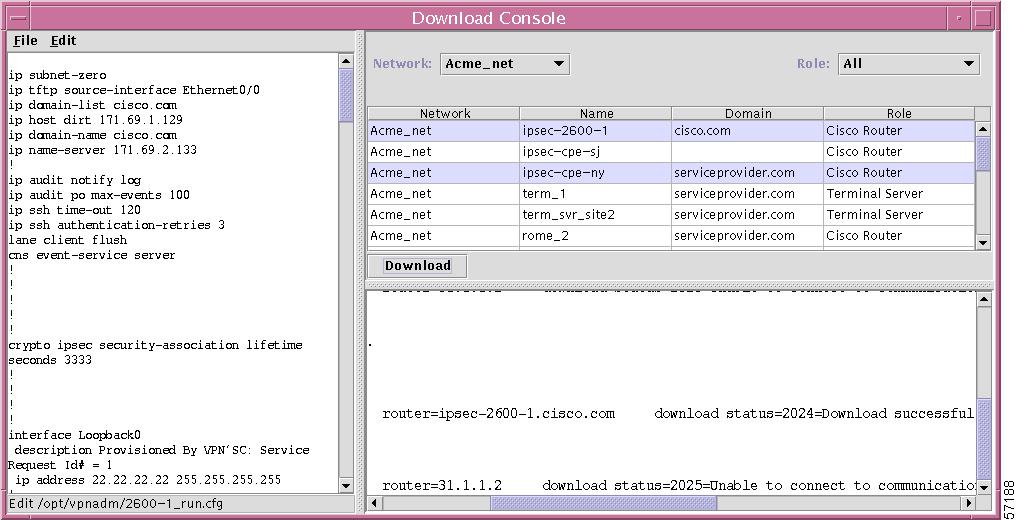Select the term_svr_site2 table row
1018x520 pixels.
[671, 215]
